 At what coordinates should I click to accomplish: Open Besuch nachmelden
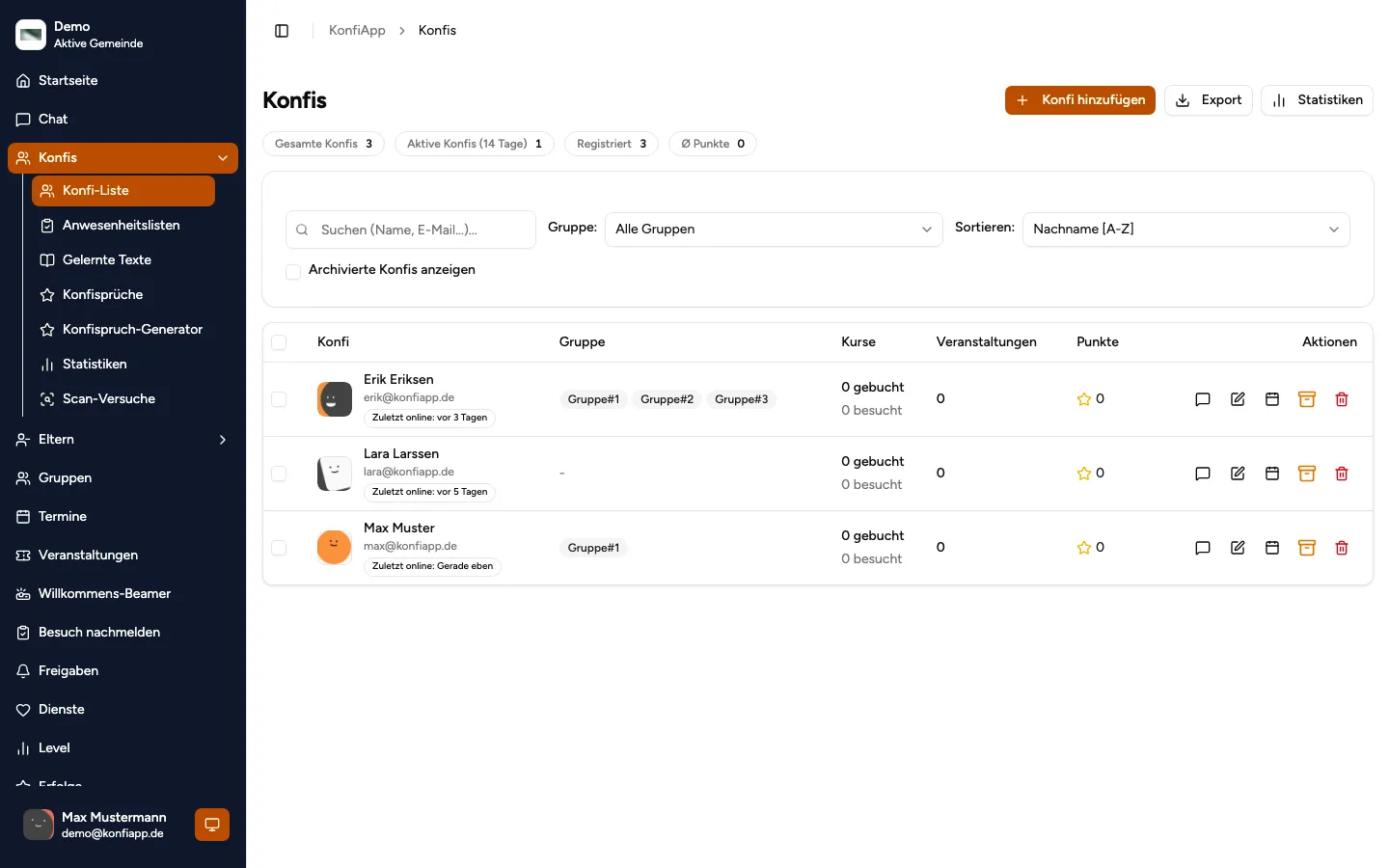pos(123,633)
